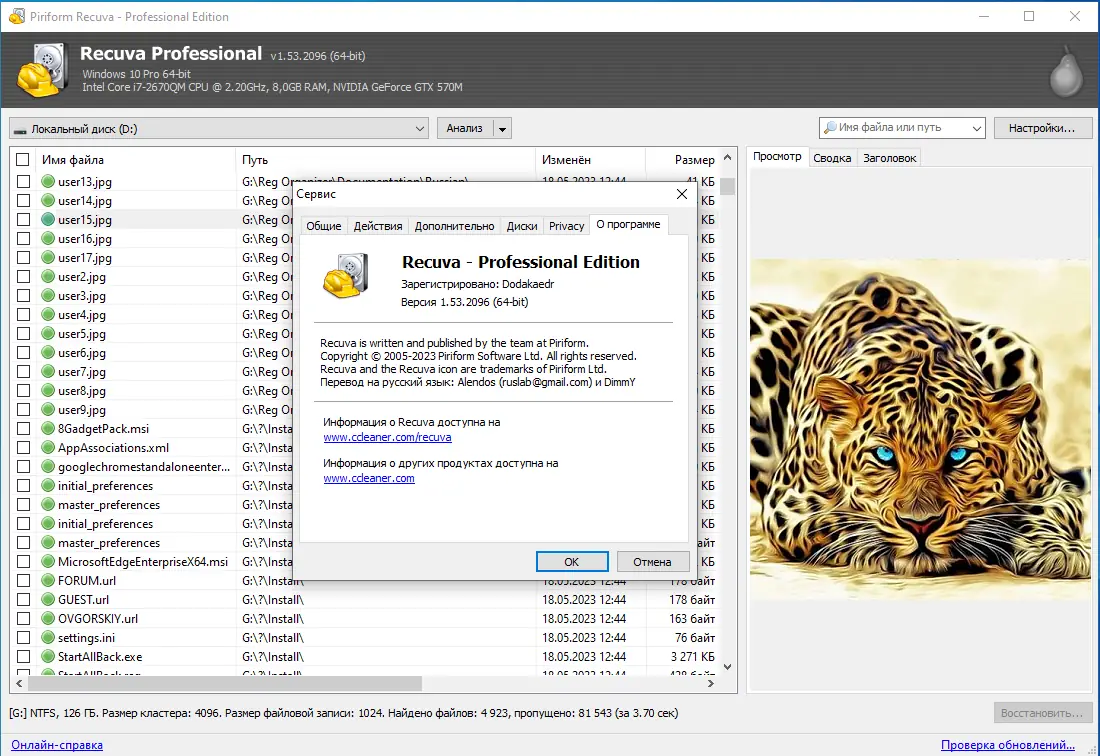Image resolution: width=1100 pixels, height=756 pixels.
Task: Click the Recuva icon in About dialog
Action: pos(346,276)
